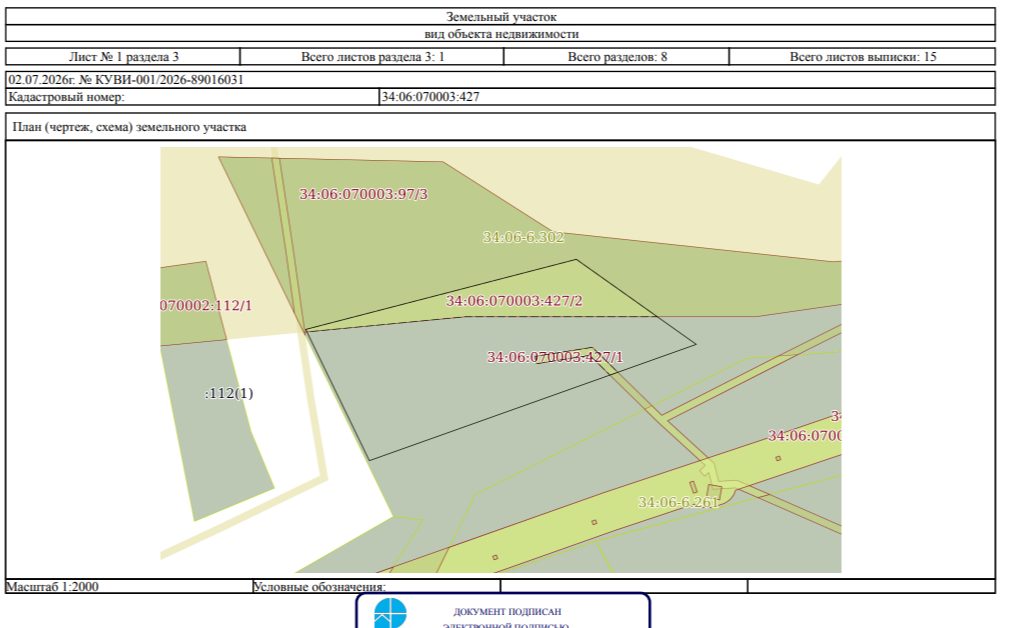Click parcel label 34:06:070003:97/3 on map
Screen dimensions: 1019x628
point(363,194)
